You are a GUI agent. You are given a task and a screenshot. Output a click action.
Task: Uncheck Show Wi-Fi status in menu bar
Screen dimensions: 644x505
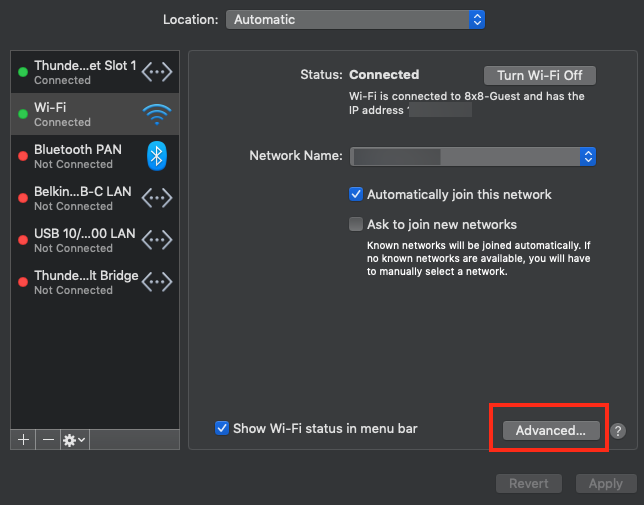tap(223, 429)
